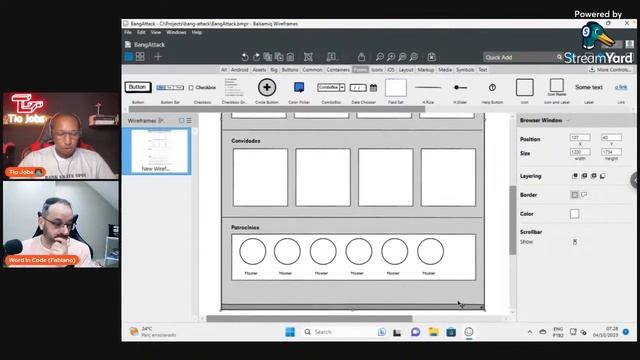
Task: Open the Edit menu
Action: pos(141,32)
